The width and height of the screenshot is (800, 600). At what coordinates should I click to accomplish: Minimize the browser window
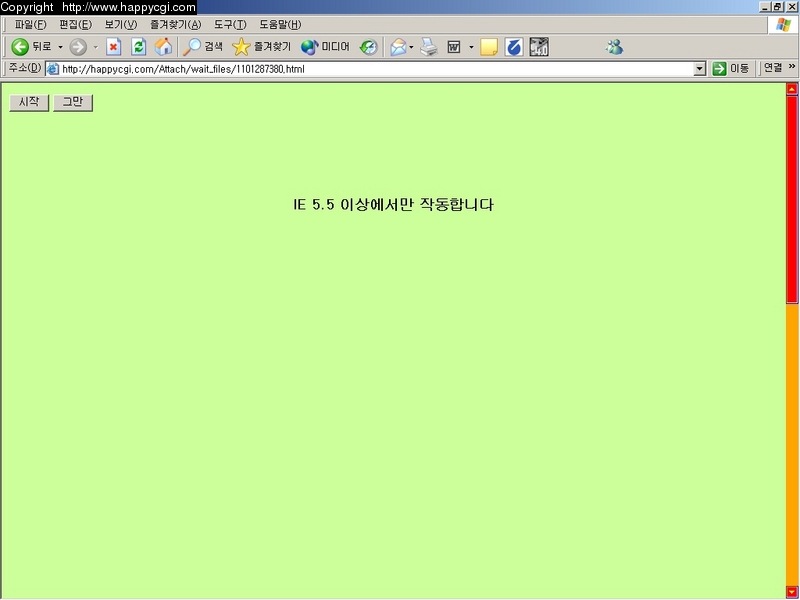click(x=765, y=7)
